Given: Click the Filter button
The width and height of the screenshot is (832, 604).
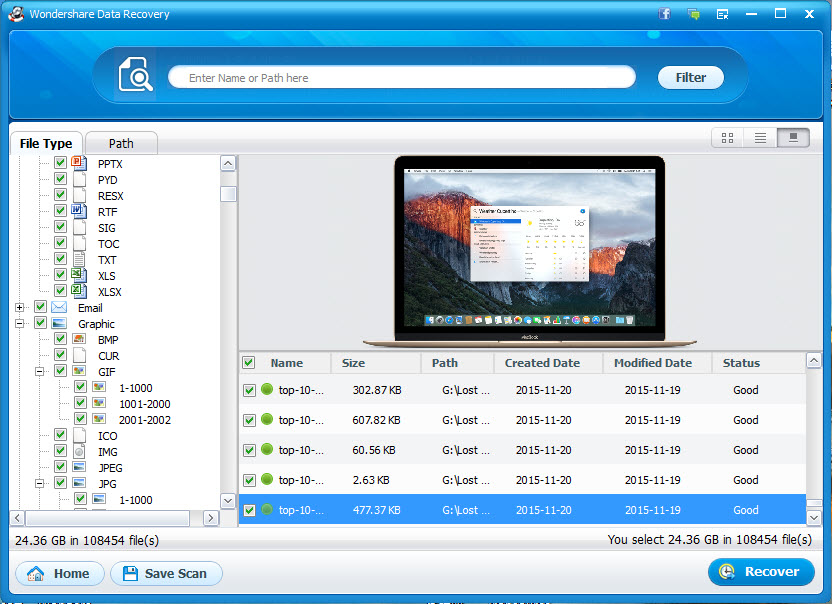Looking at the screenshot, I should [x=690, y=77].
